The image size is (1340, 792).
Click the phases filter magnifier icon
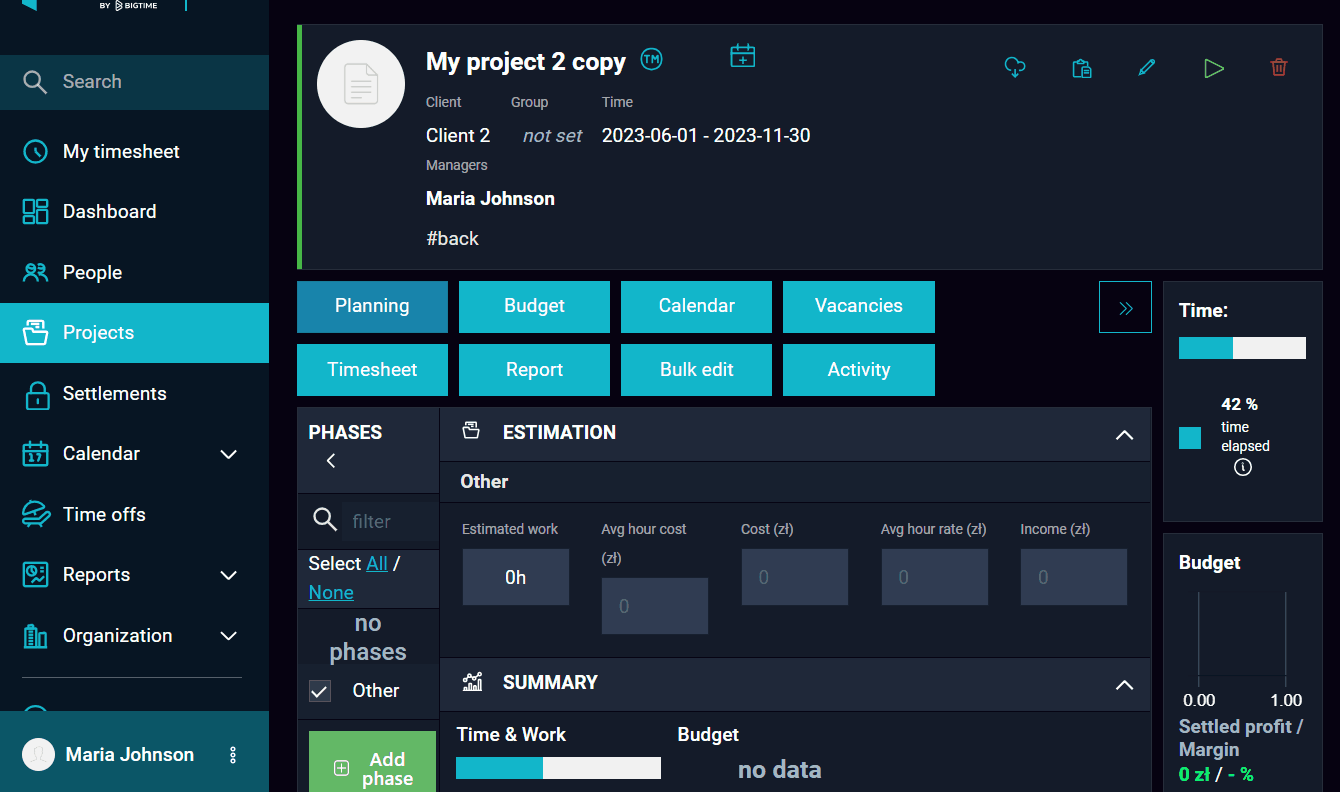[x=325, y=520]
